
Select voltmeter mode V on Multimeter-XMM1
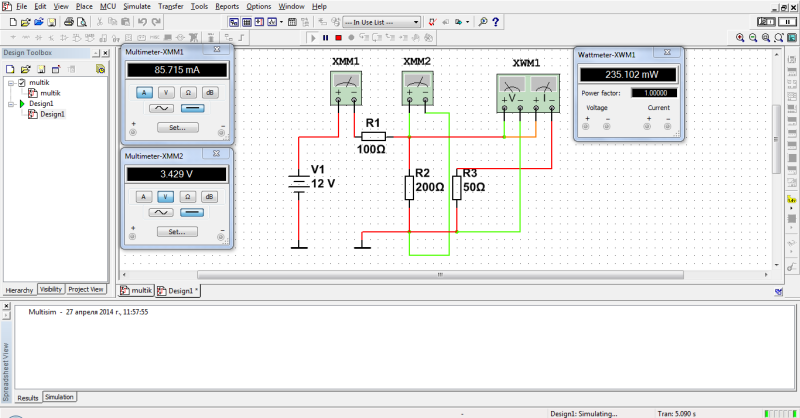(x=166, y=92)
